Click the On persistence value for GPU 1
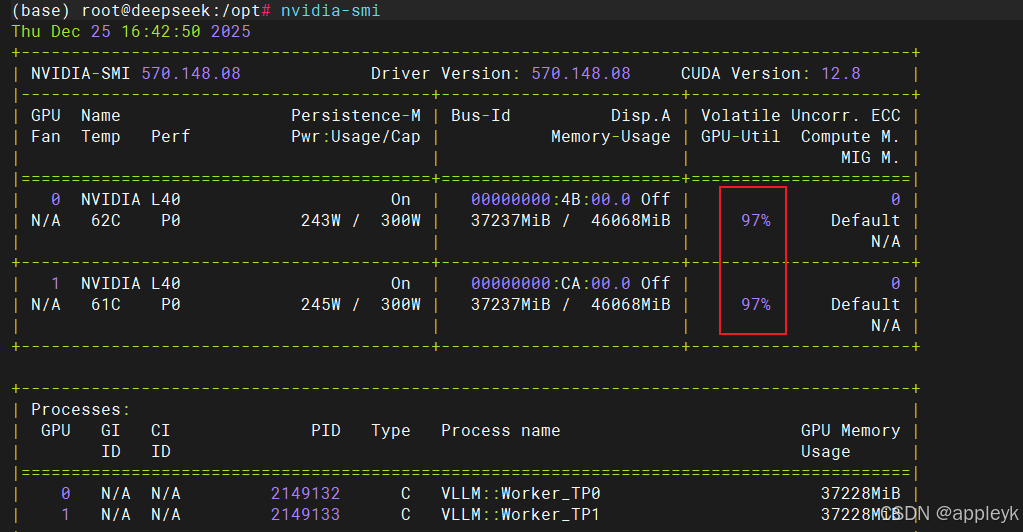 (x=401, y=283)
